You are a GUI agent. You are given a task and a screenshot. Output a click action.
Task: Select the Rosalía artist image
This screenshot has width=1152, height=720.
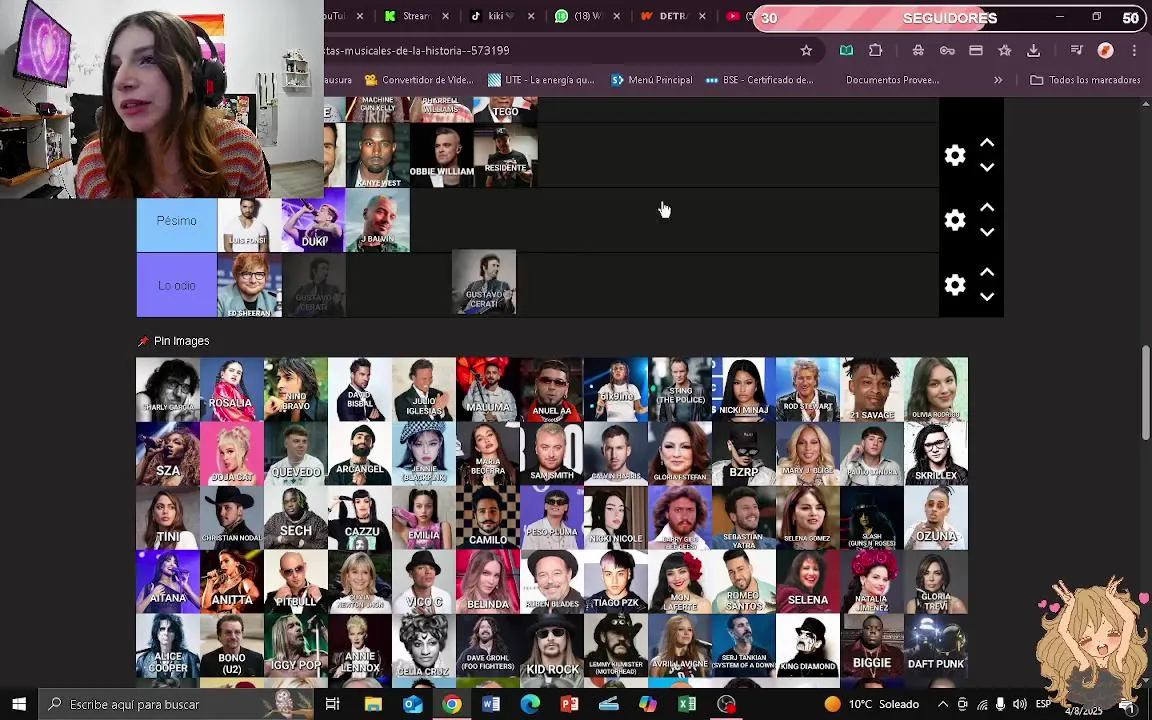point(231,389)
